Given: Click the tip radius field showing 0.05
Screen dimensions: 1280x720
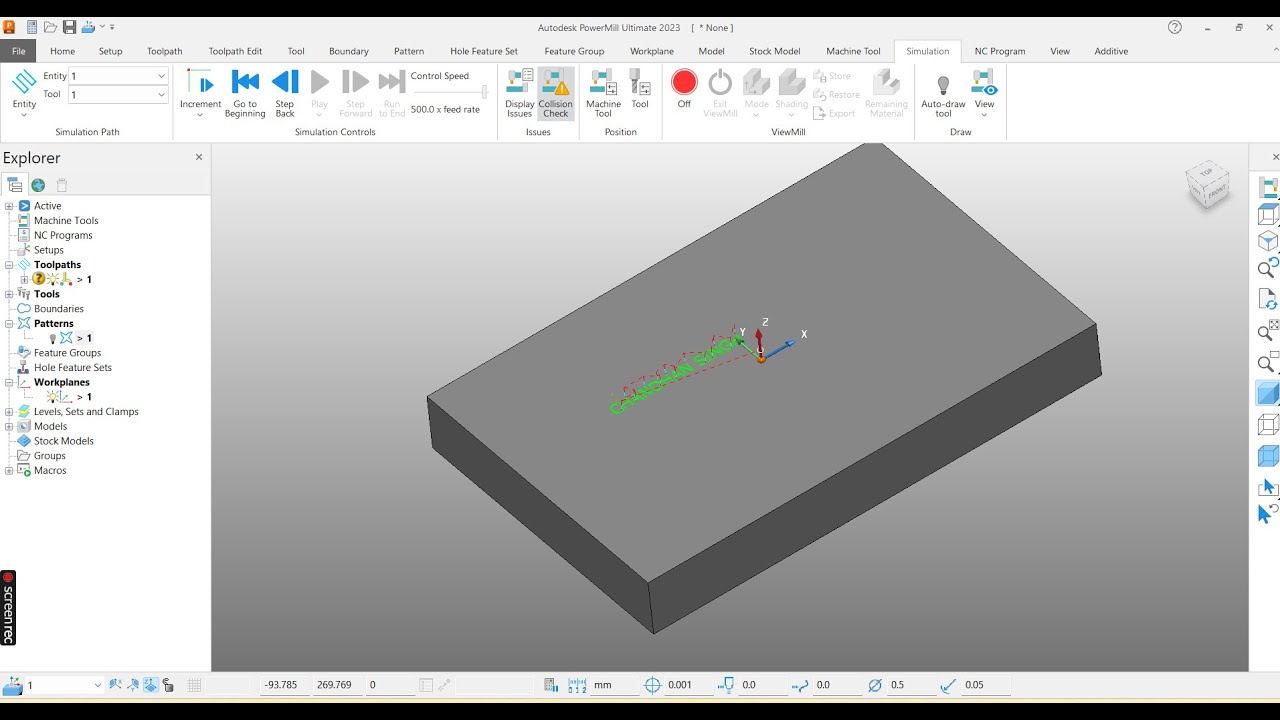Looking at the screenshot, I should tap(985, 685).
